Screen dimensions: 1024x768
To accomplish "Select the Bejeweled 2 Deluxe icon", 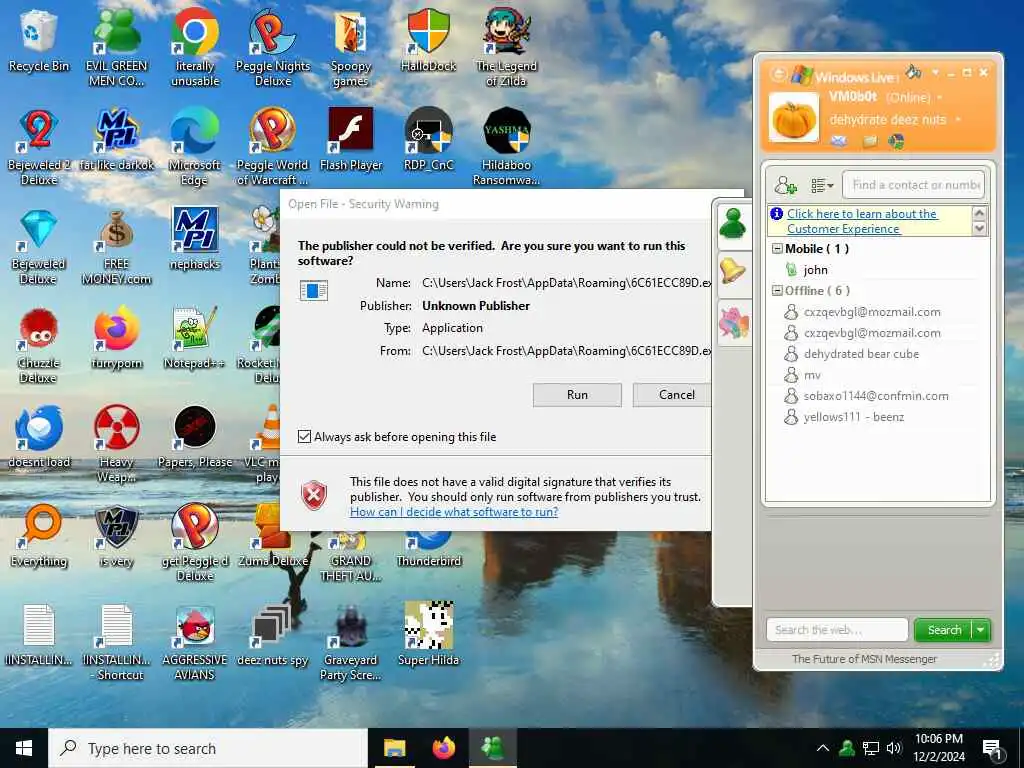I will pyautogui.click(x=39, y=146).
